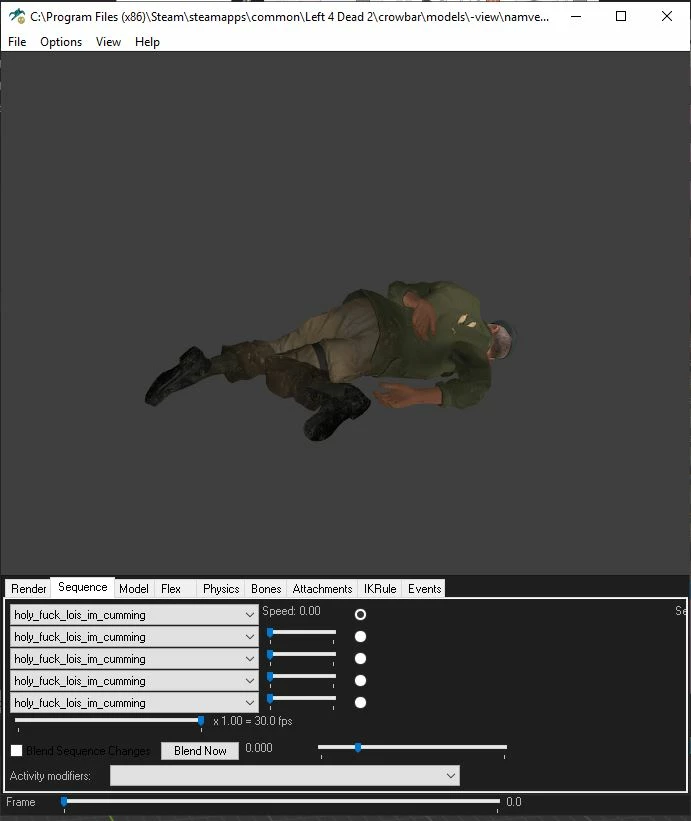Image resolution: width=691 pixels, height=821 pixels.
Task: Expand the second sequence dropdown
Action: coord(134,637)
